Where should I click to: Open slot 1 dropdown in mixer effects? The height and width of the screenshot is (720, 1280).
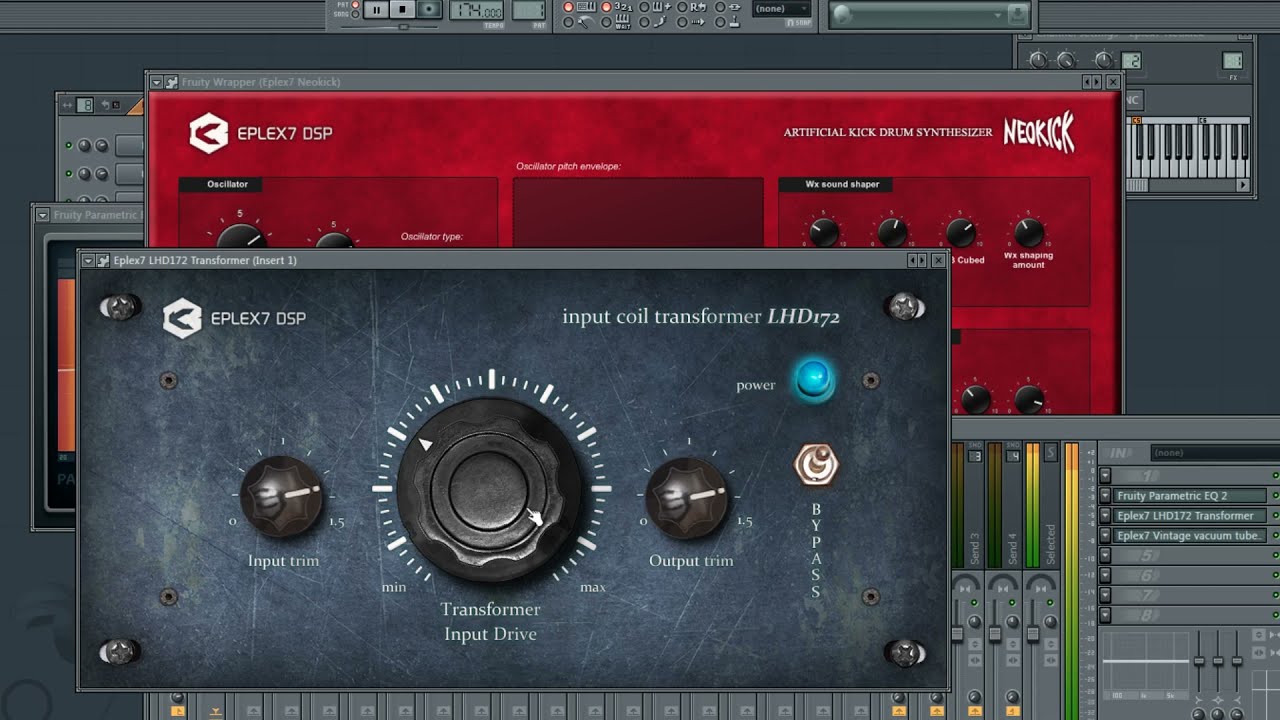(1105, 476)
